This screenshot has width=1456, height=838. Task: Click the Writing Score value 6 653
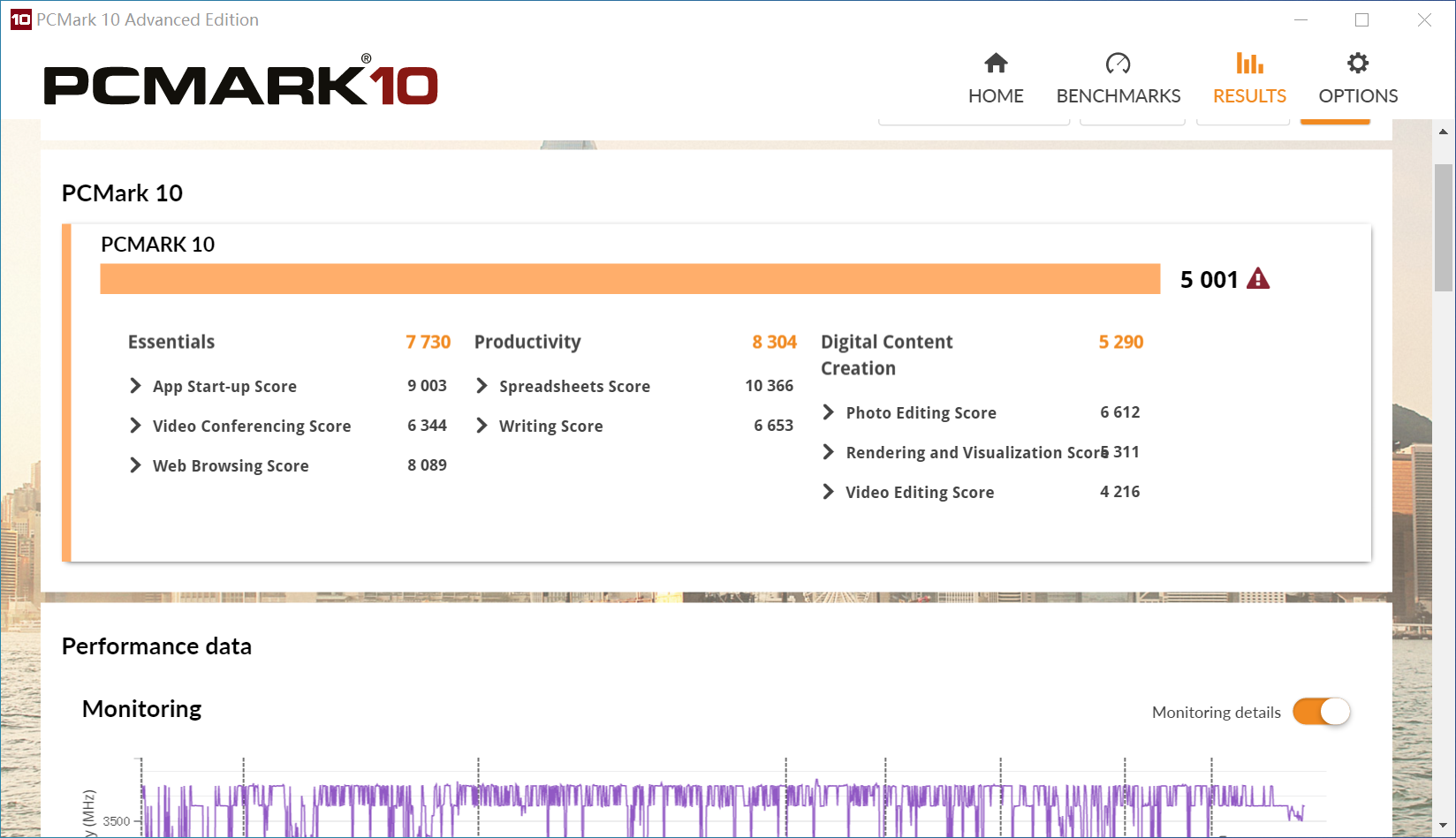[774, 426]
